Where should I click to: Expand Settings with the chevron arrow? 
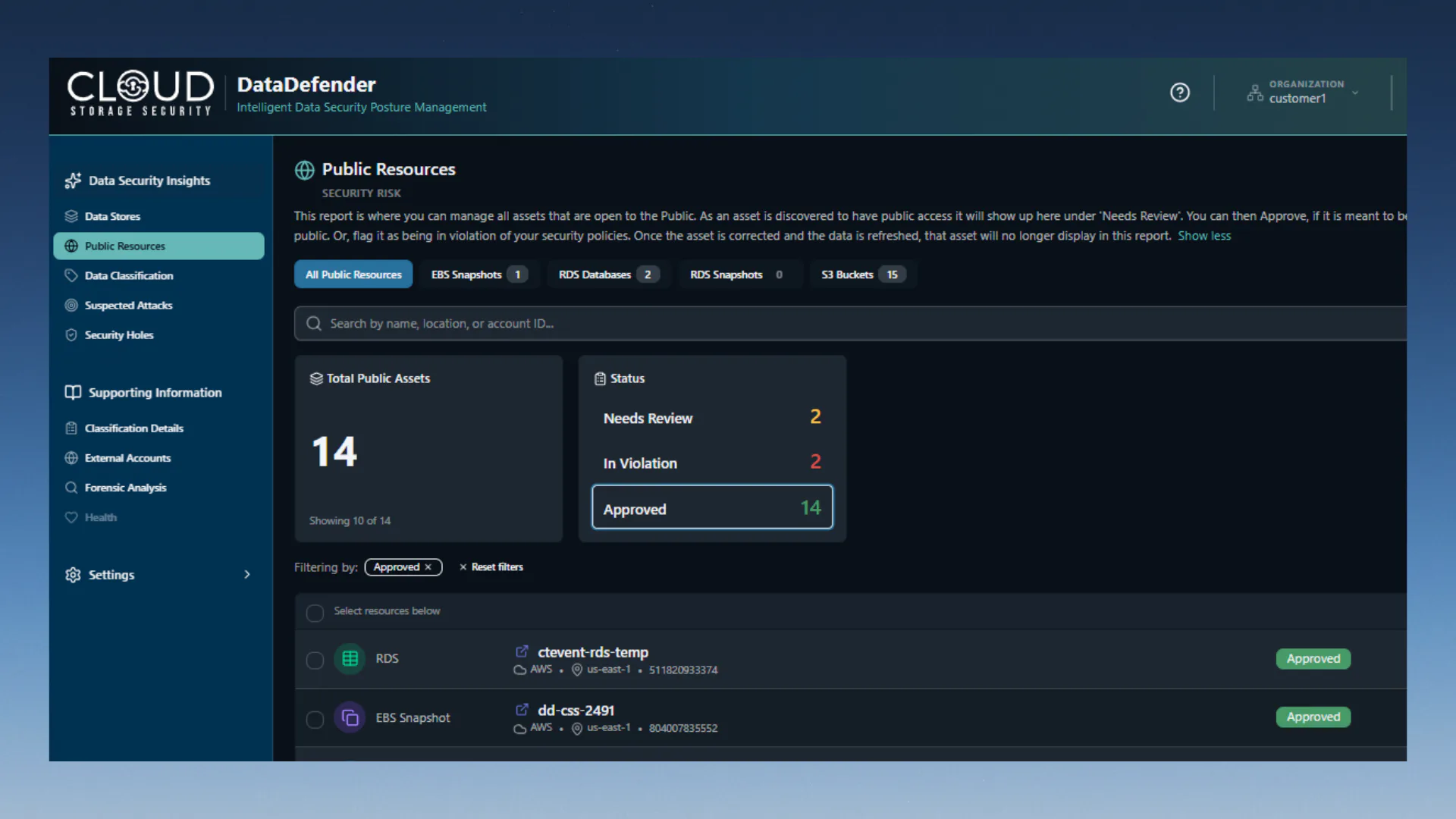(x=246, y=575)
